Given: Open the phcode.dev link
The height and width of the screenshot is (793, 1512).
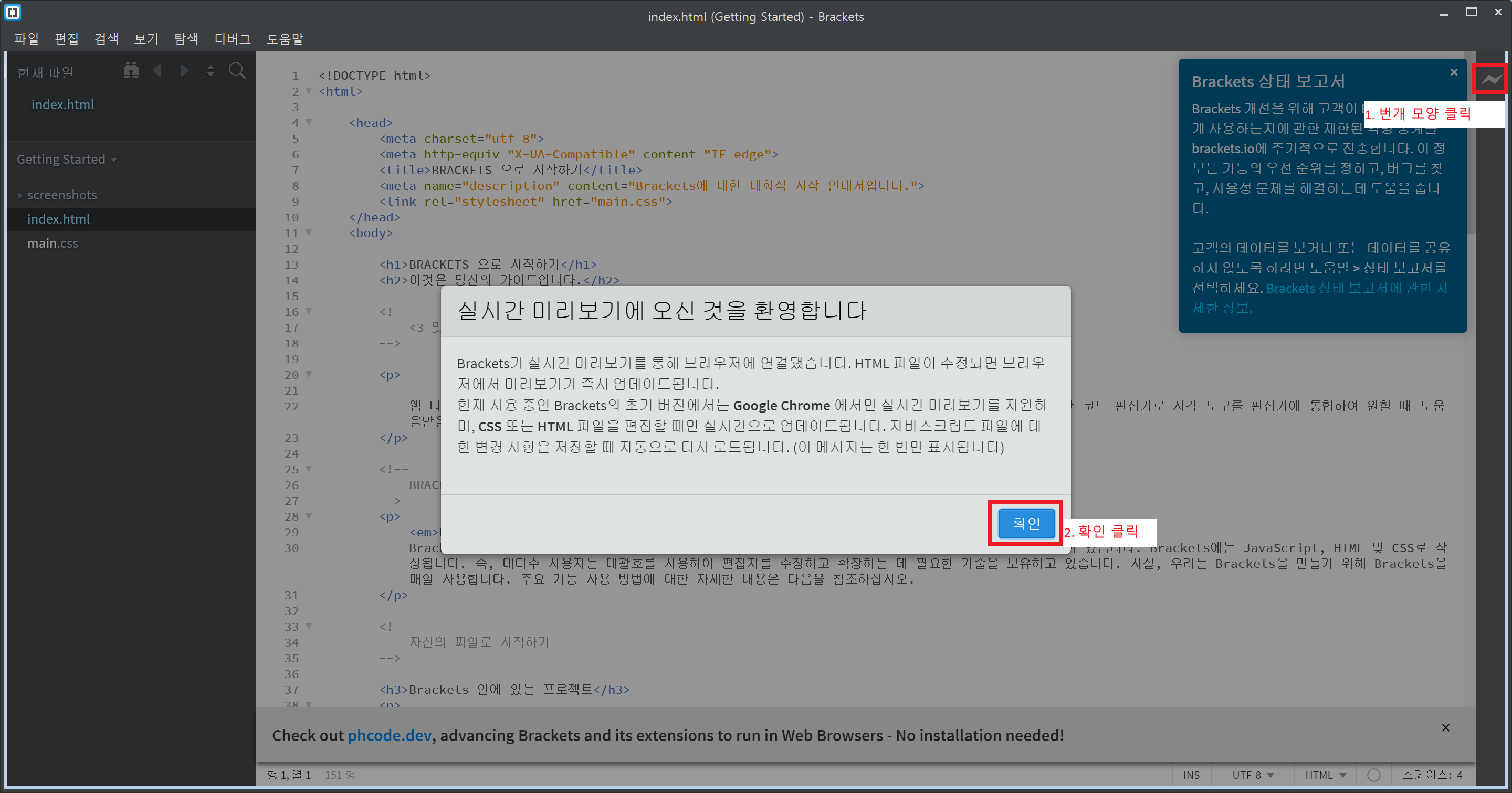Looking at the screenshot, I should pyautogui.click(x=389, y=735).
